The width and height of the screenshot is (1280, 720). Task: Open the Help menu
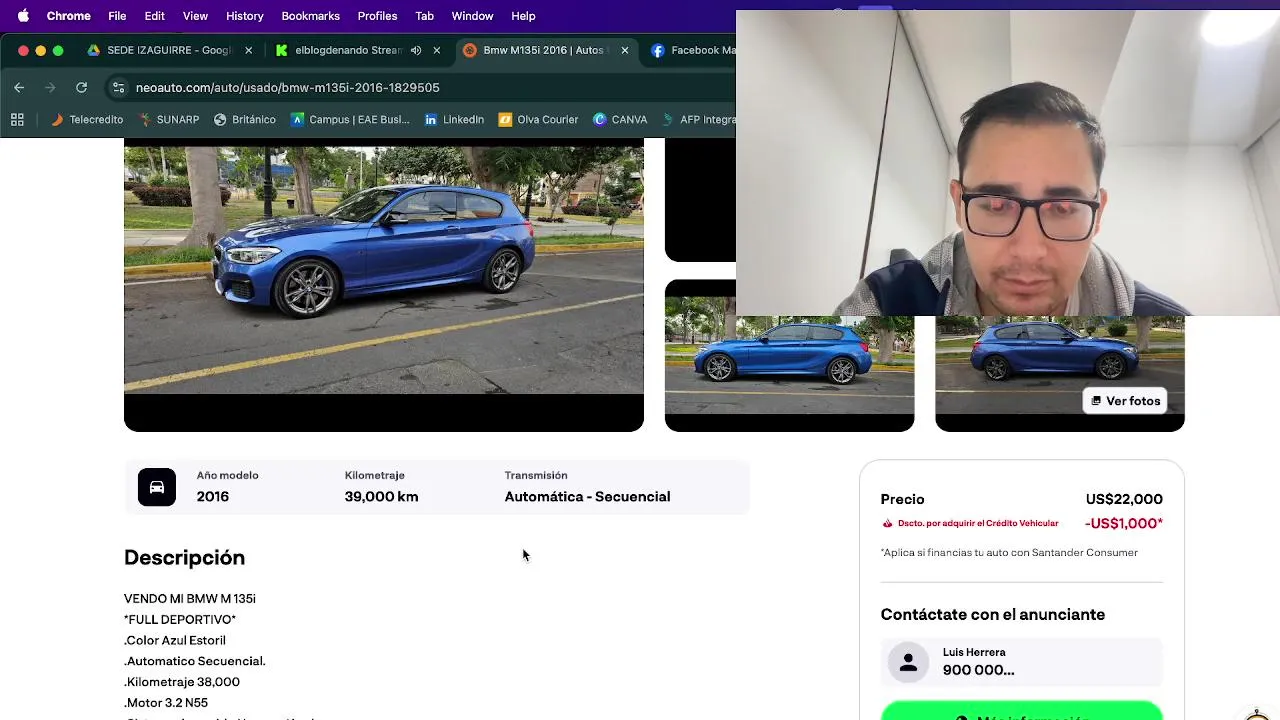pyautogui.click(x=523, y=16)
